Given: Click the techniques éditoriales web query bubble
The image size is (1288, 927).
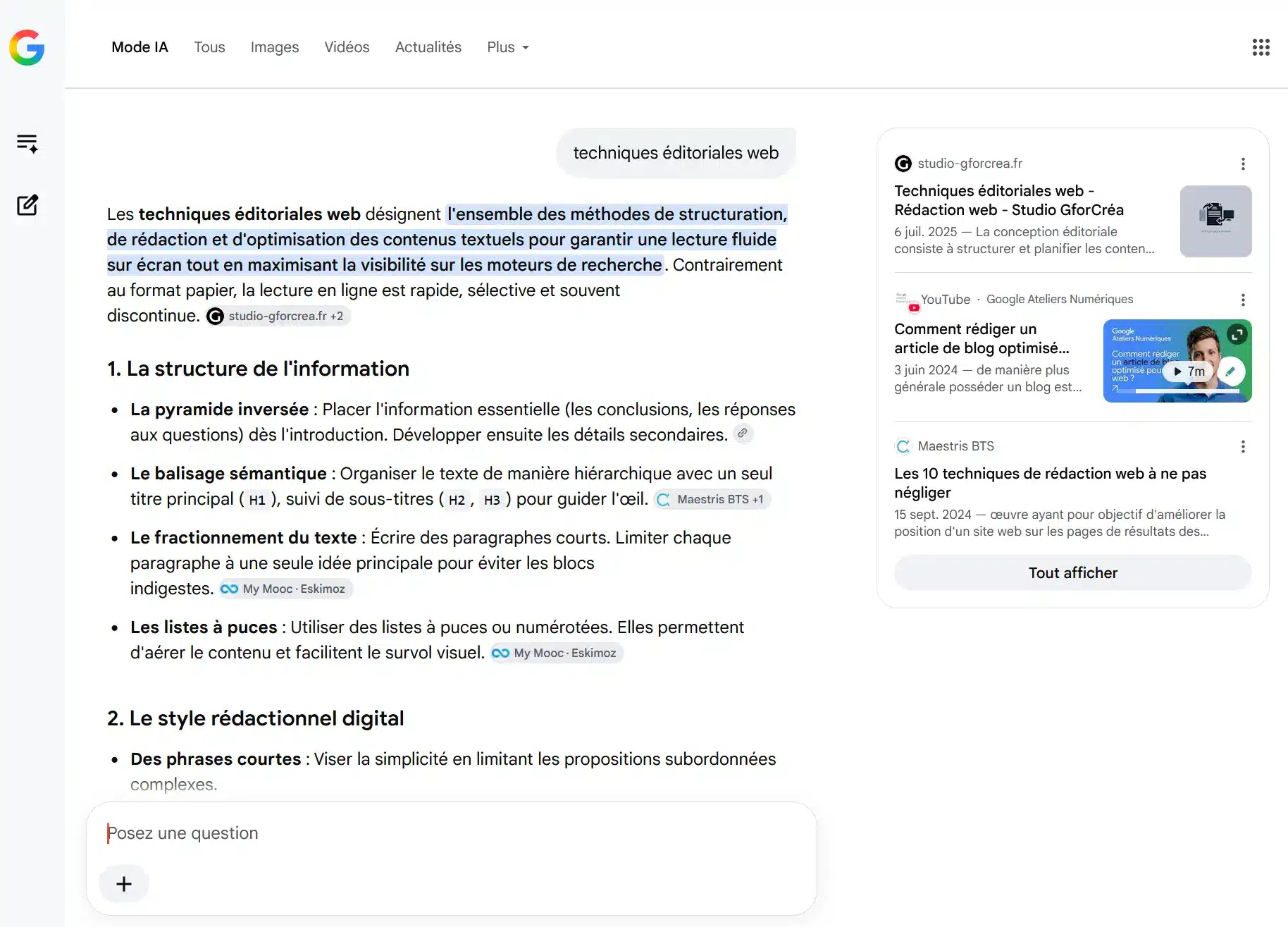Looking at the screenshot, I should [x=676, y=153].
